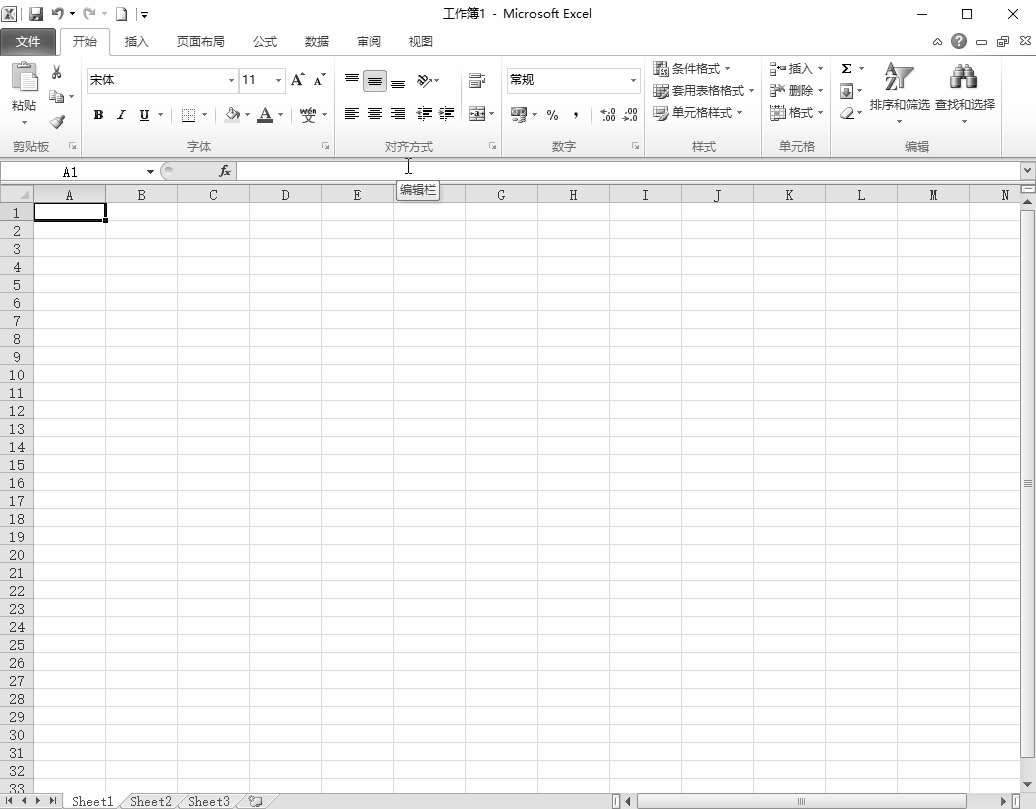Open the phonetic guide wén icon

coord(308,114)
